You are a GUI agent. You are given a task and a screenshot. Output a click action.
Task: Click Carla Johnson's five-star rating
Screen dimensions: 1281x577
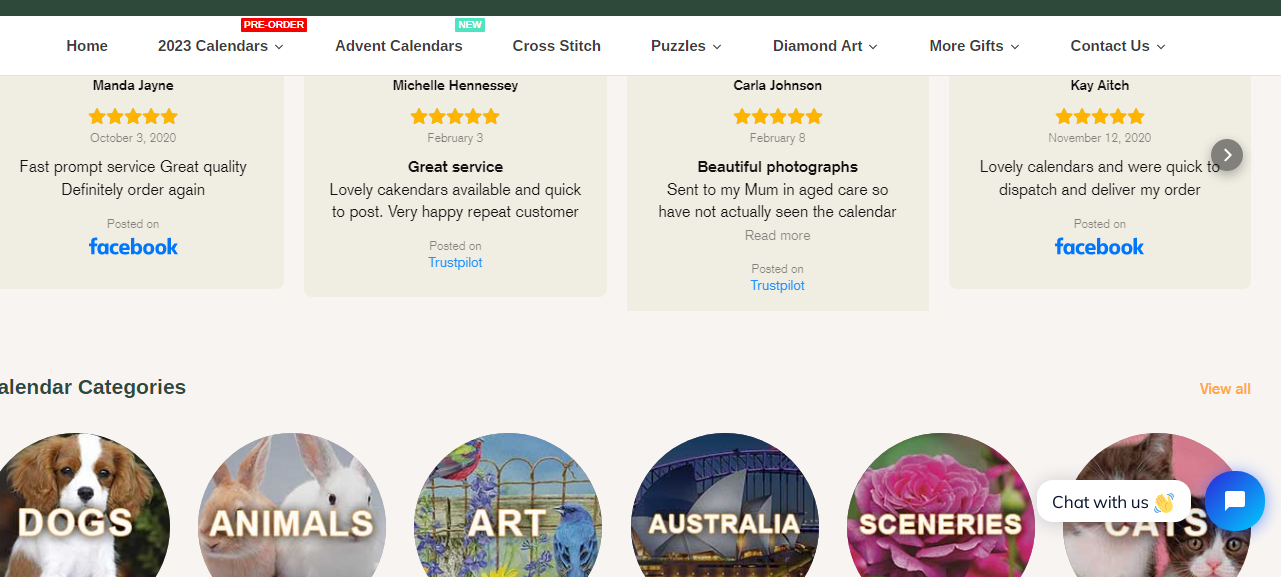tap(777, 117)
